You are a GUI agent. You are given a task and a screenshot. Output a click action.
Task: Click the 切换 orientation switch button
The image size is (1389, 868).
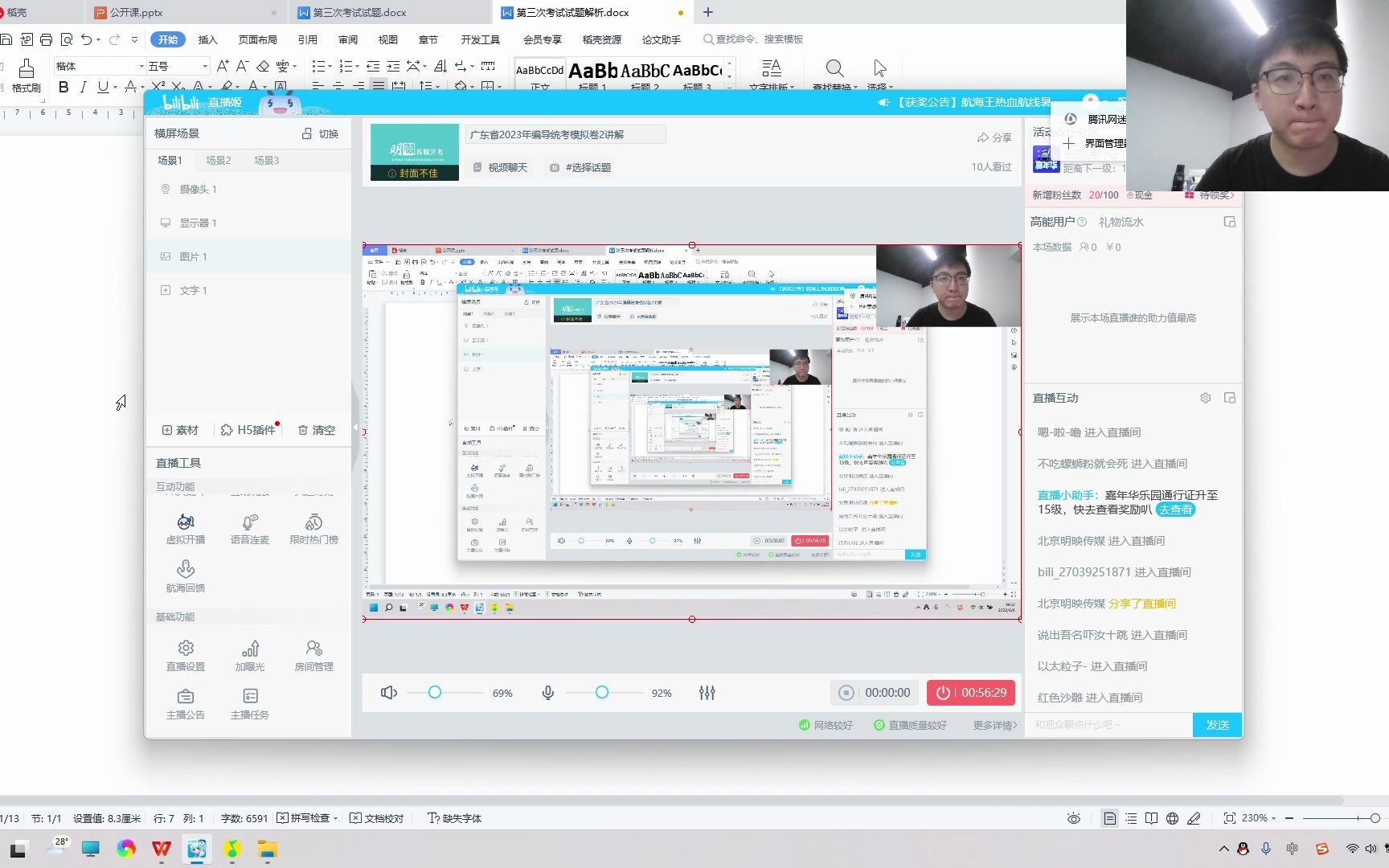click(x=320, y=133)
